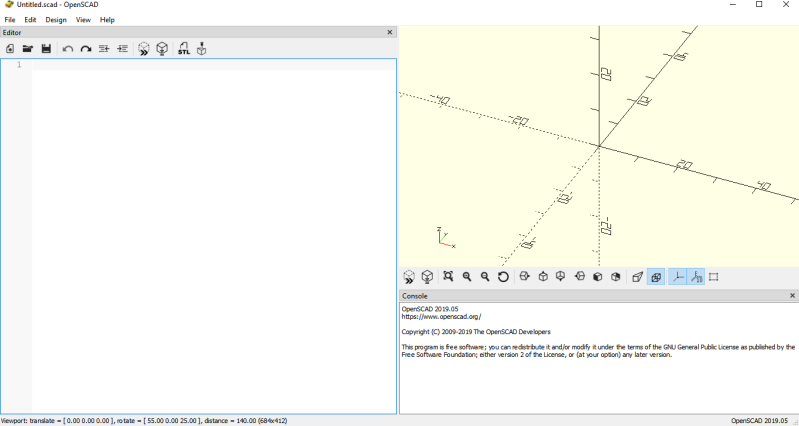Save the script with the floppy disk icon
The image size is (799, 426).
point(46,48)
